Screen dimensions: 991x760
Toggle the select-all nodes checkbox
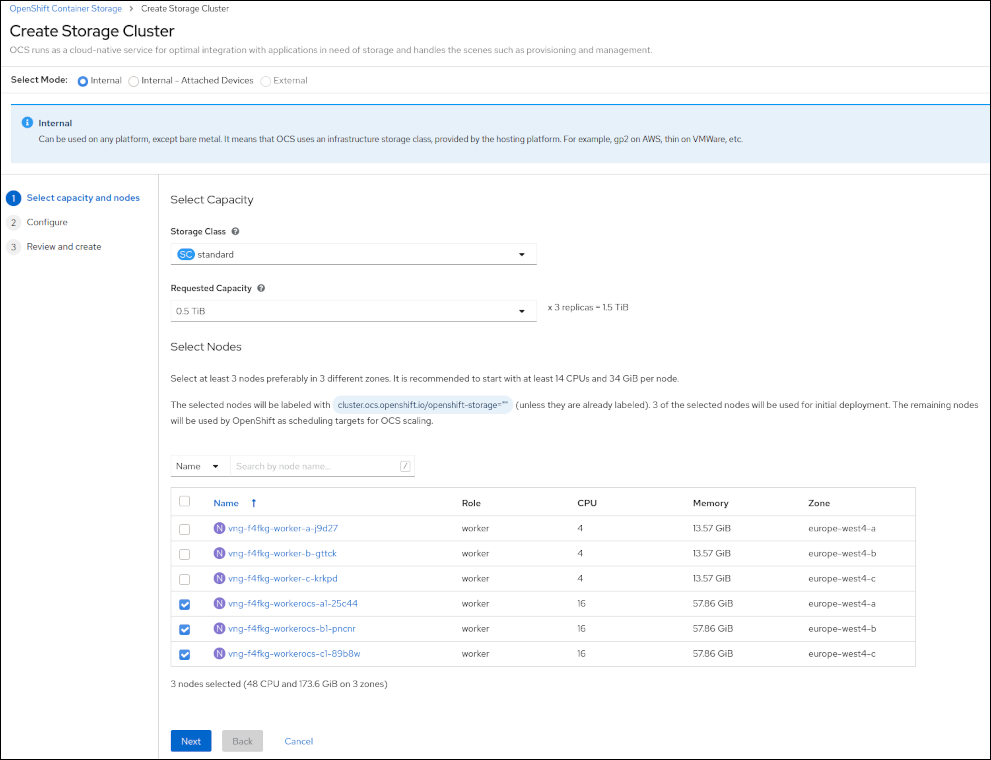(x=185, y=502)
